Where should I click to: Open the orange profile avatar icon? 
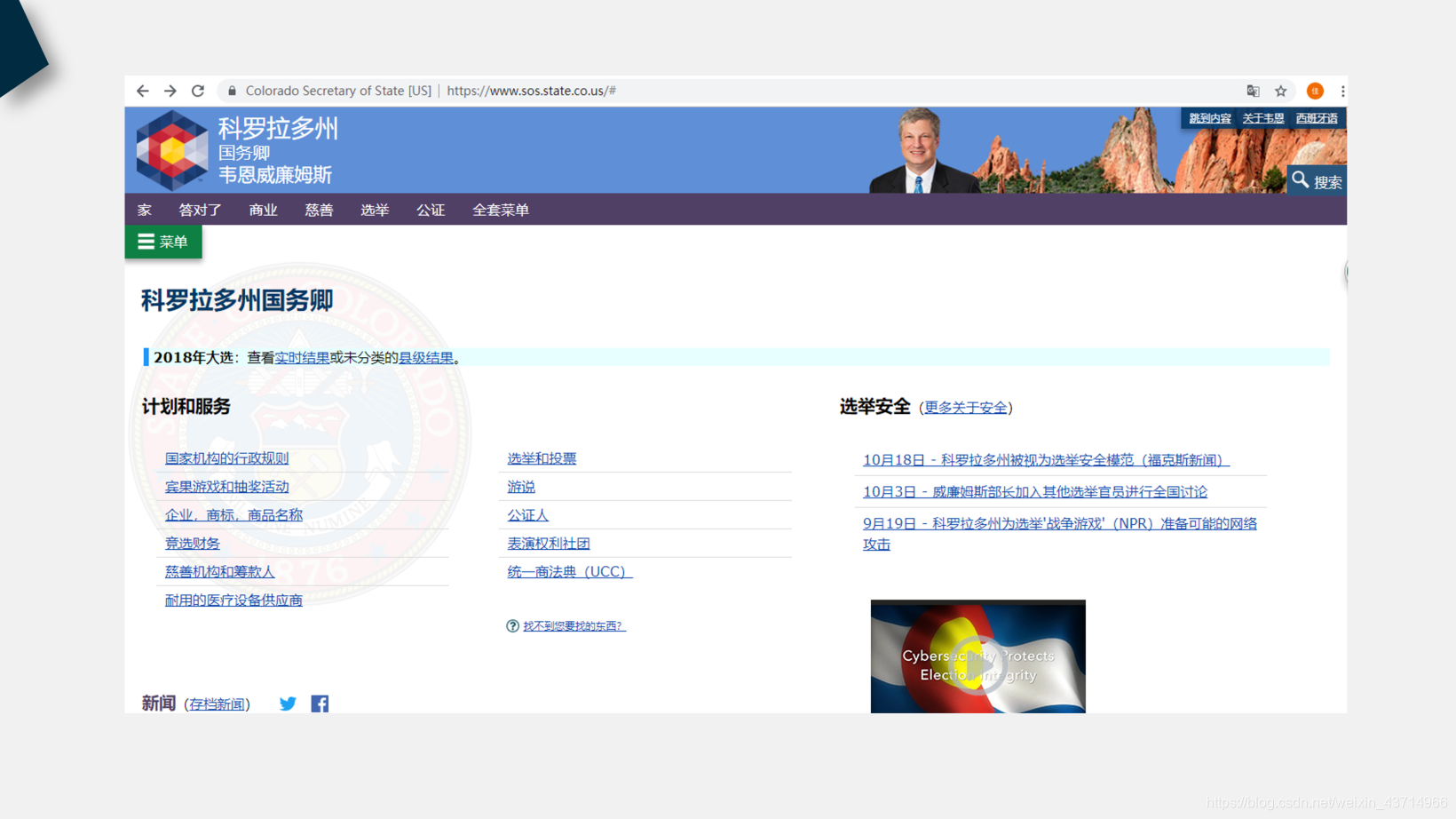pyautogui.click(x=1315, y=91)
